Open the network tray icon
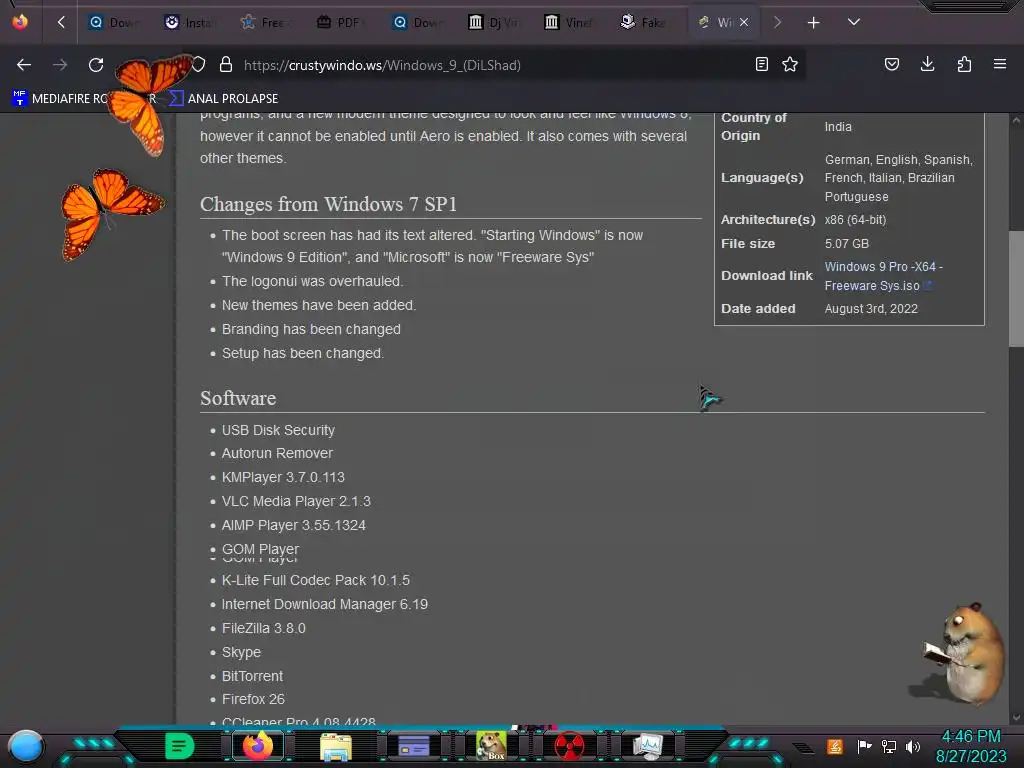 (x=889, y=746)
